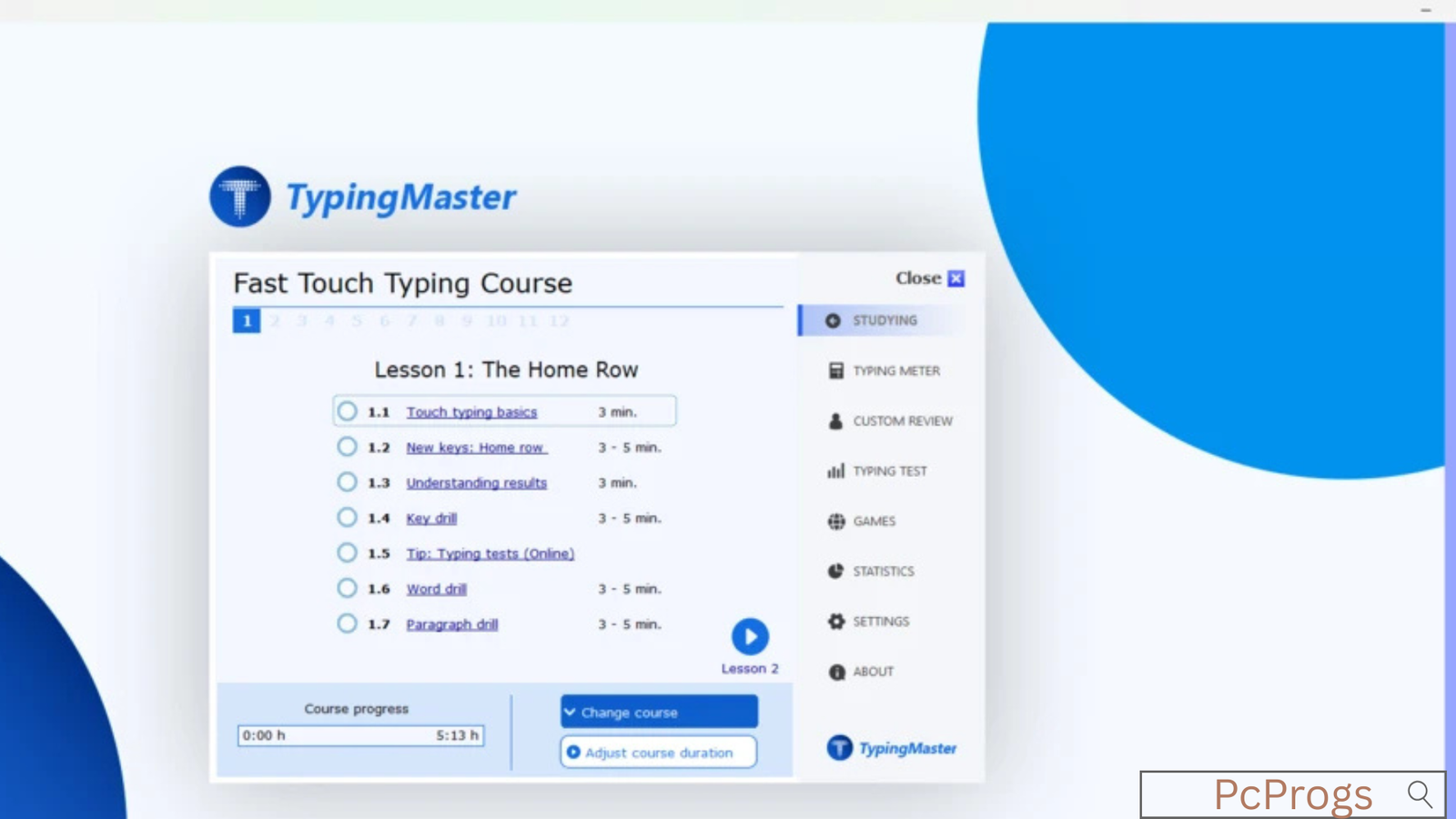Click the Typing Meter calculator icon
Viewport: 1456px width, 819px height.
coord(835,370)
